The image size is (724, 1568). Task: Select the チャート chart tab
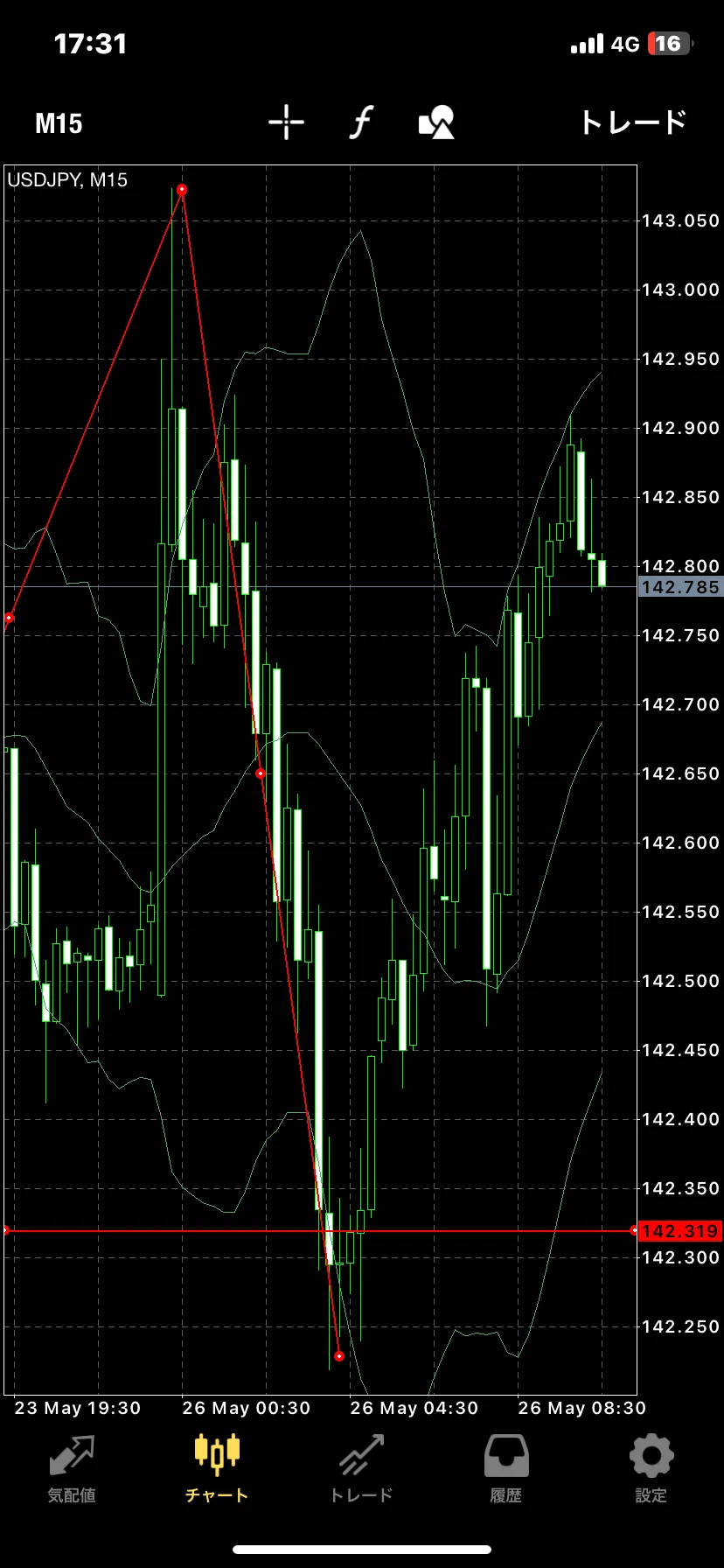(217, 1469)
